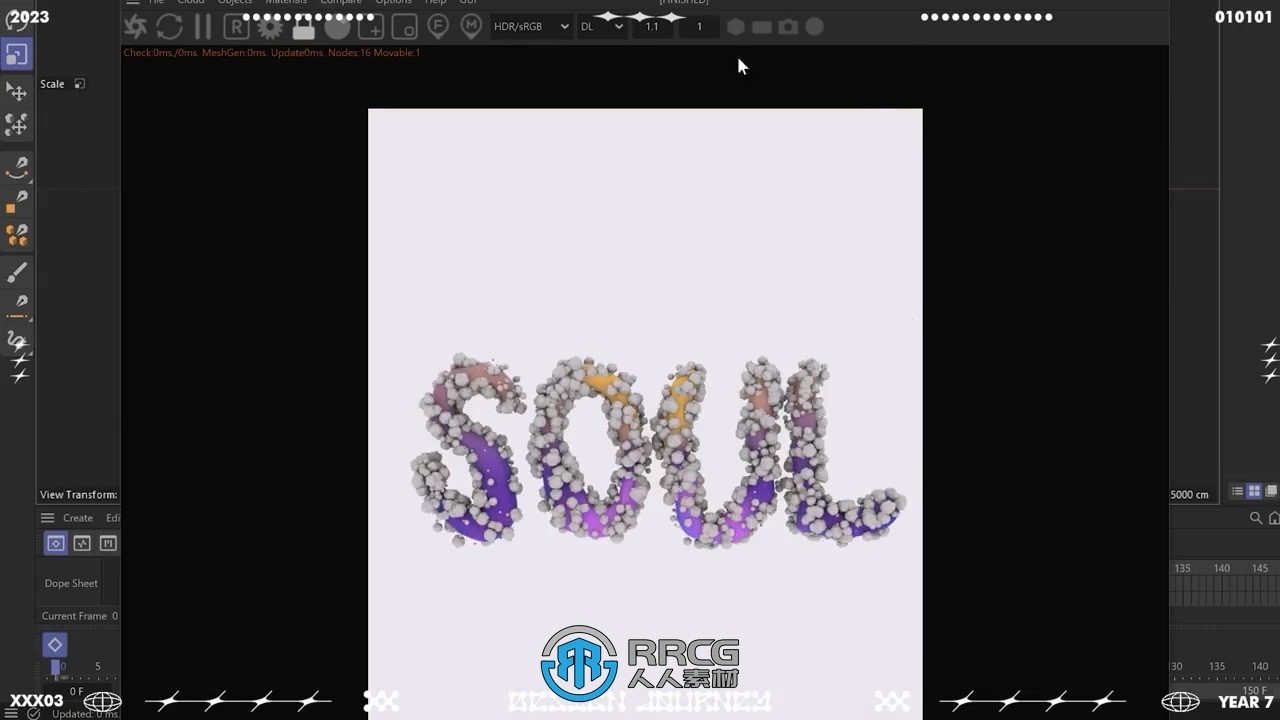Open the Objects menu
1280x720 pixels.
click(236, 3)
